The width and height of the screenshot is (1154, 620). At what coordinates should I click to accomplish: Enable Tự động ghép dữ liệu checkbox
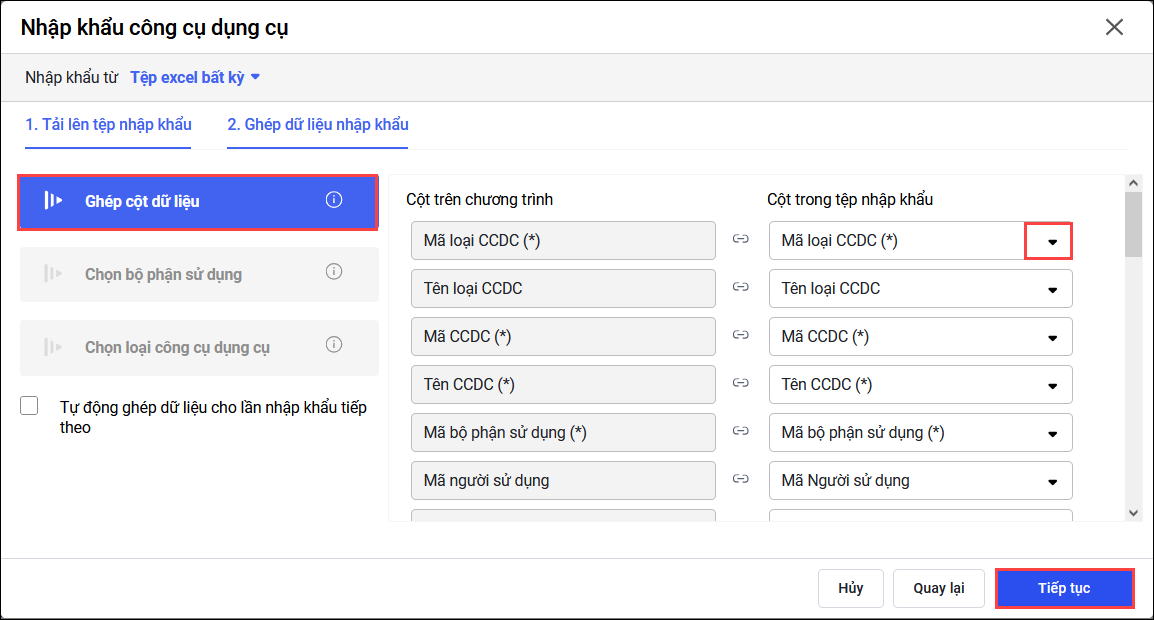coord(30,406)
